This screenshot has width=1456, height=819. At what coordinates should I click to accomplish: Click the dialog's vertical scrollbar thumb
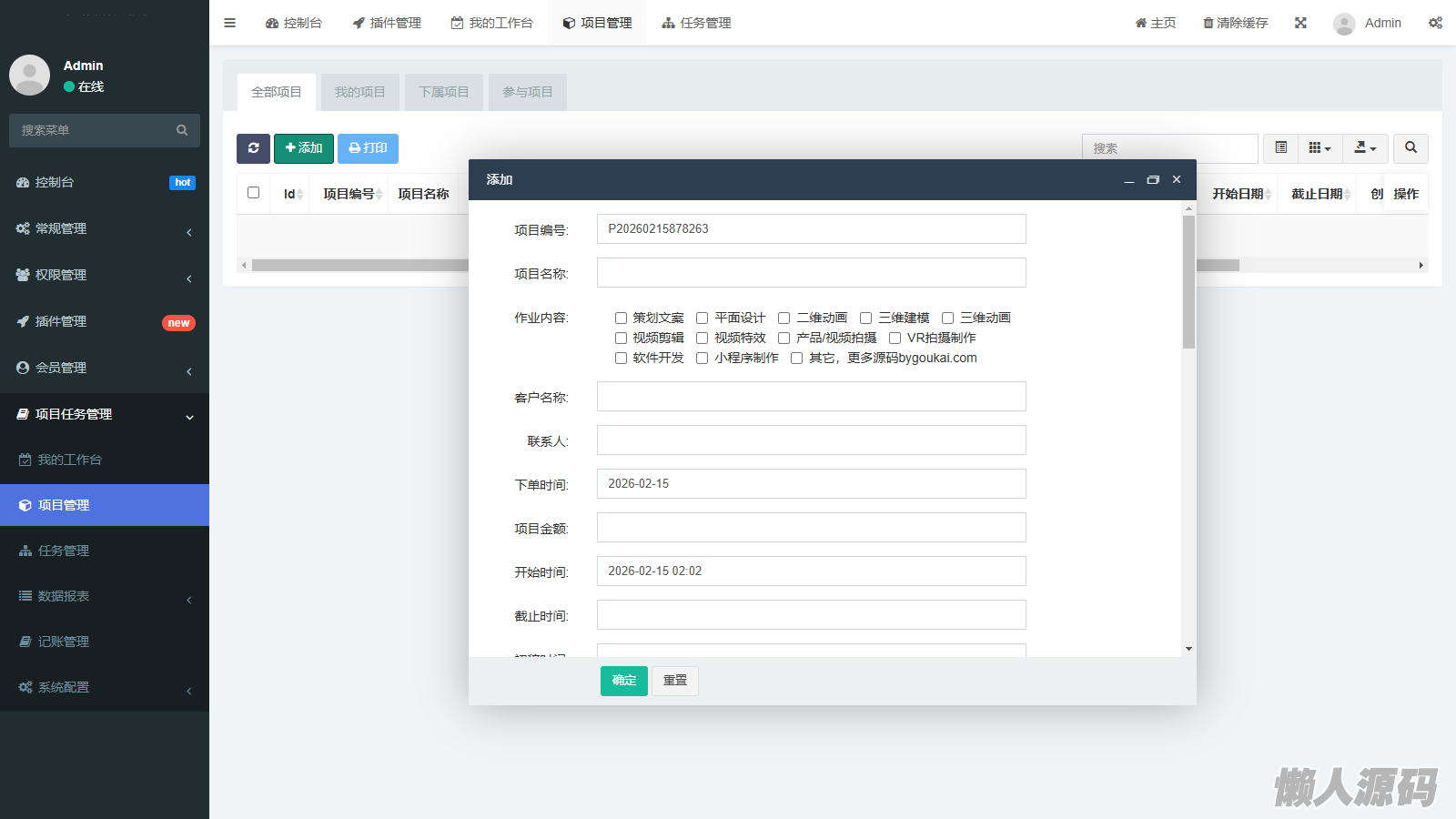1188,282
